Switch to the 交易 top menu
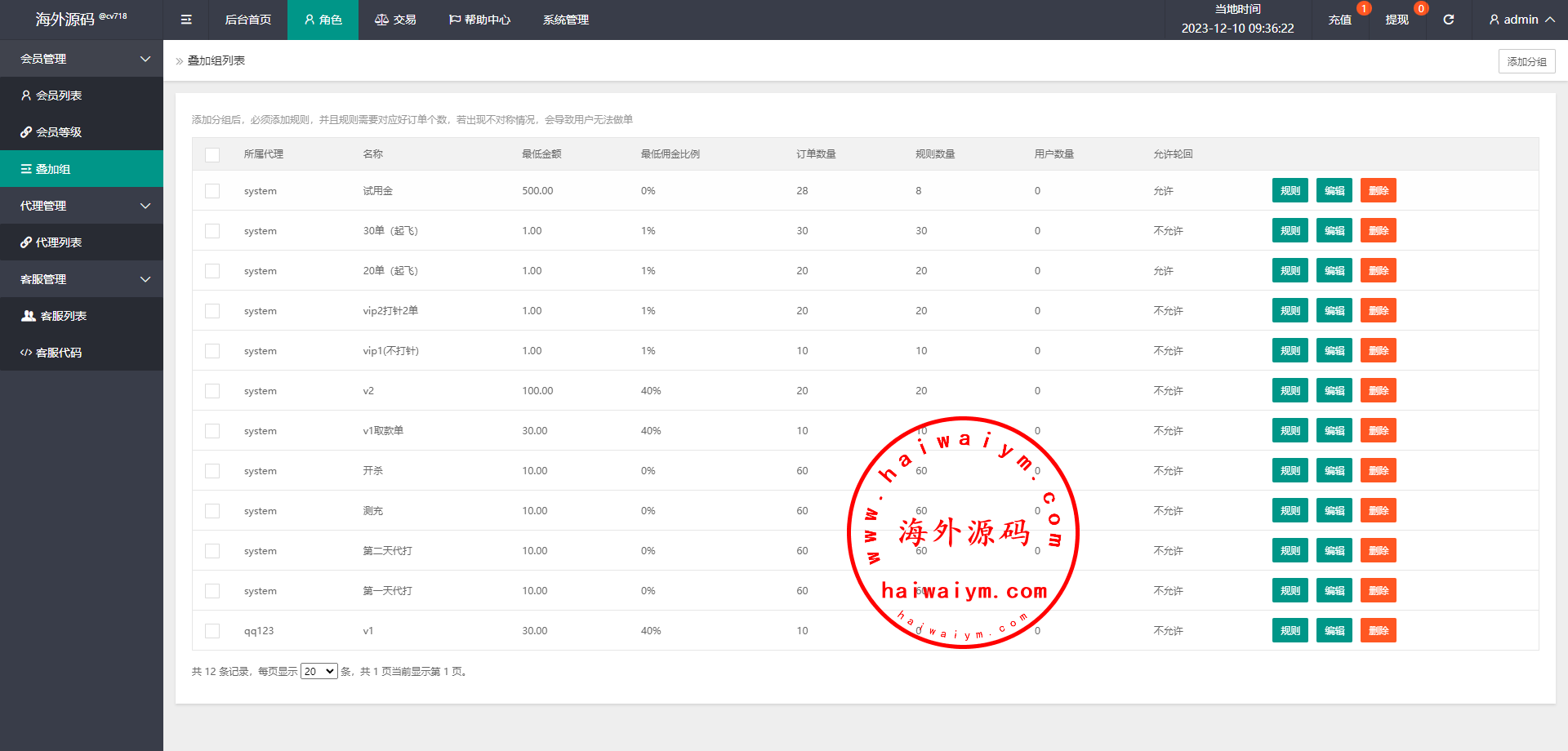The image size is (1568, 751). coord(395,20)
